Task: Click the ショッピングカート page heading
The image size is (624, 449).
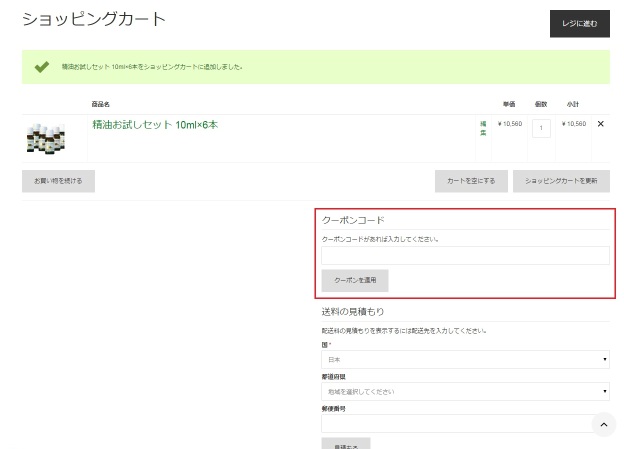Action: [x=94, y=19]
